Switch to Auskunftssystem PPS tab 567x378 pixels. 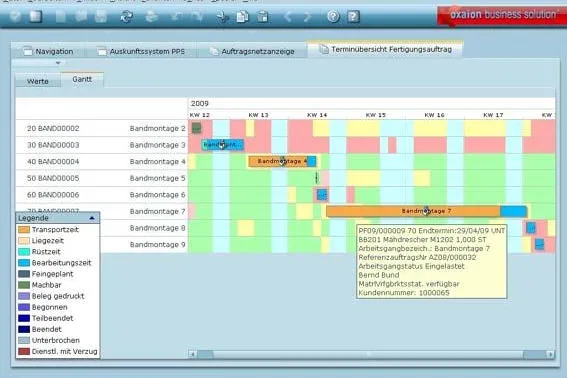[141, 51]
